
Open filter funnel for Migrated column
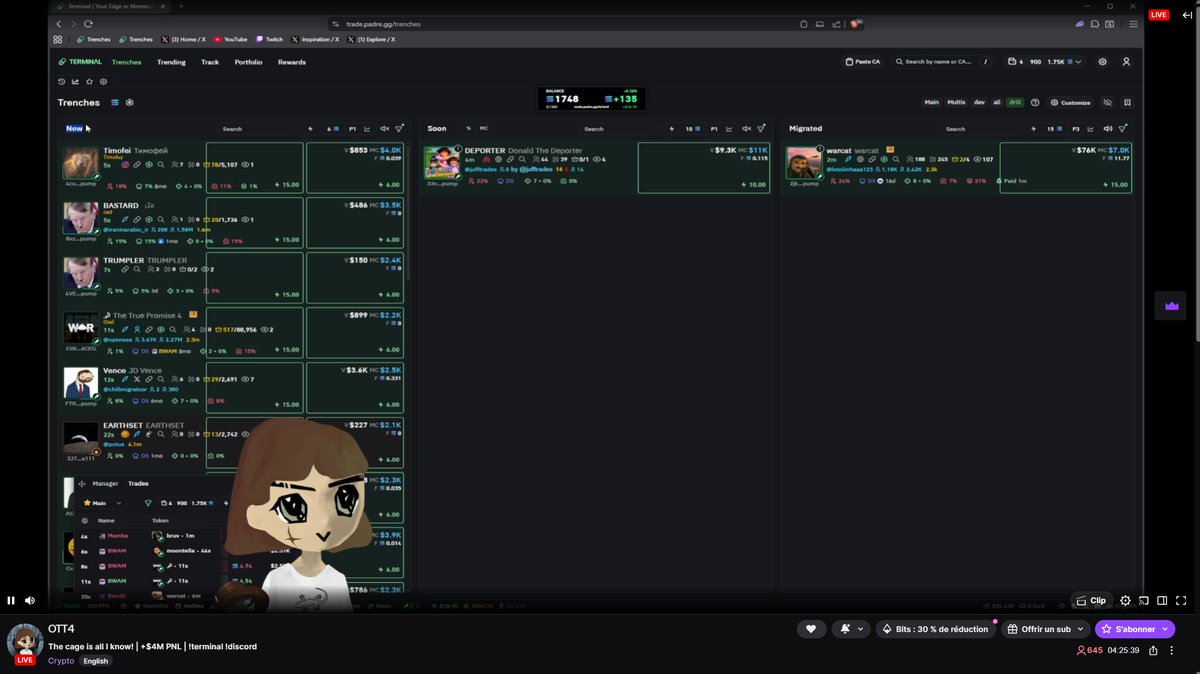[1123, 129]
